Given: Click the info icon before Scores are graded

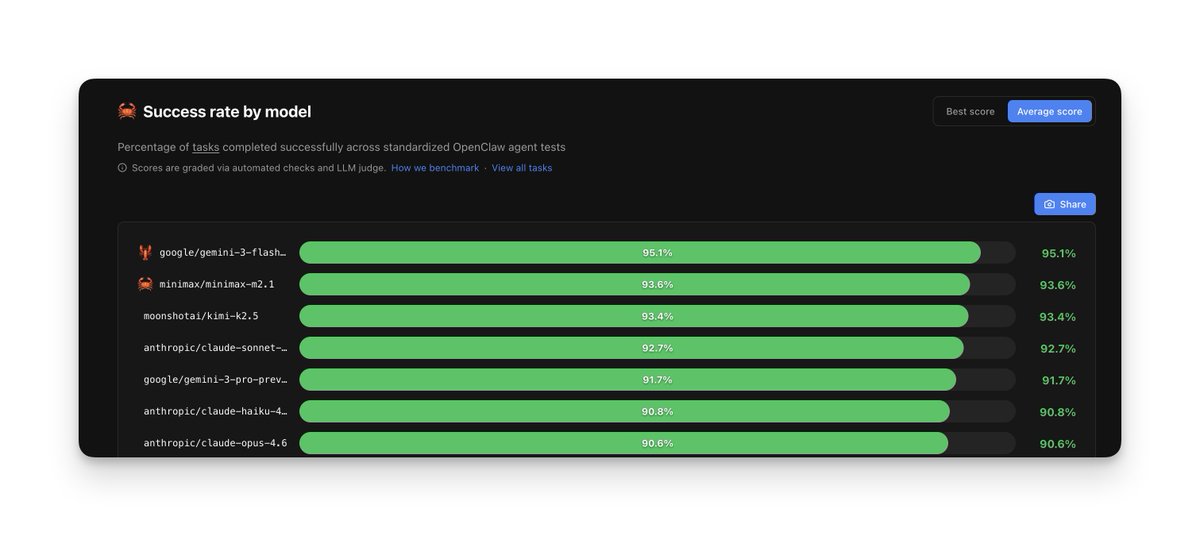Looking at the screenshot, I should (x=122, y=168).
